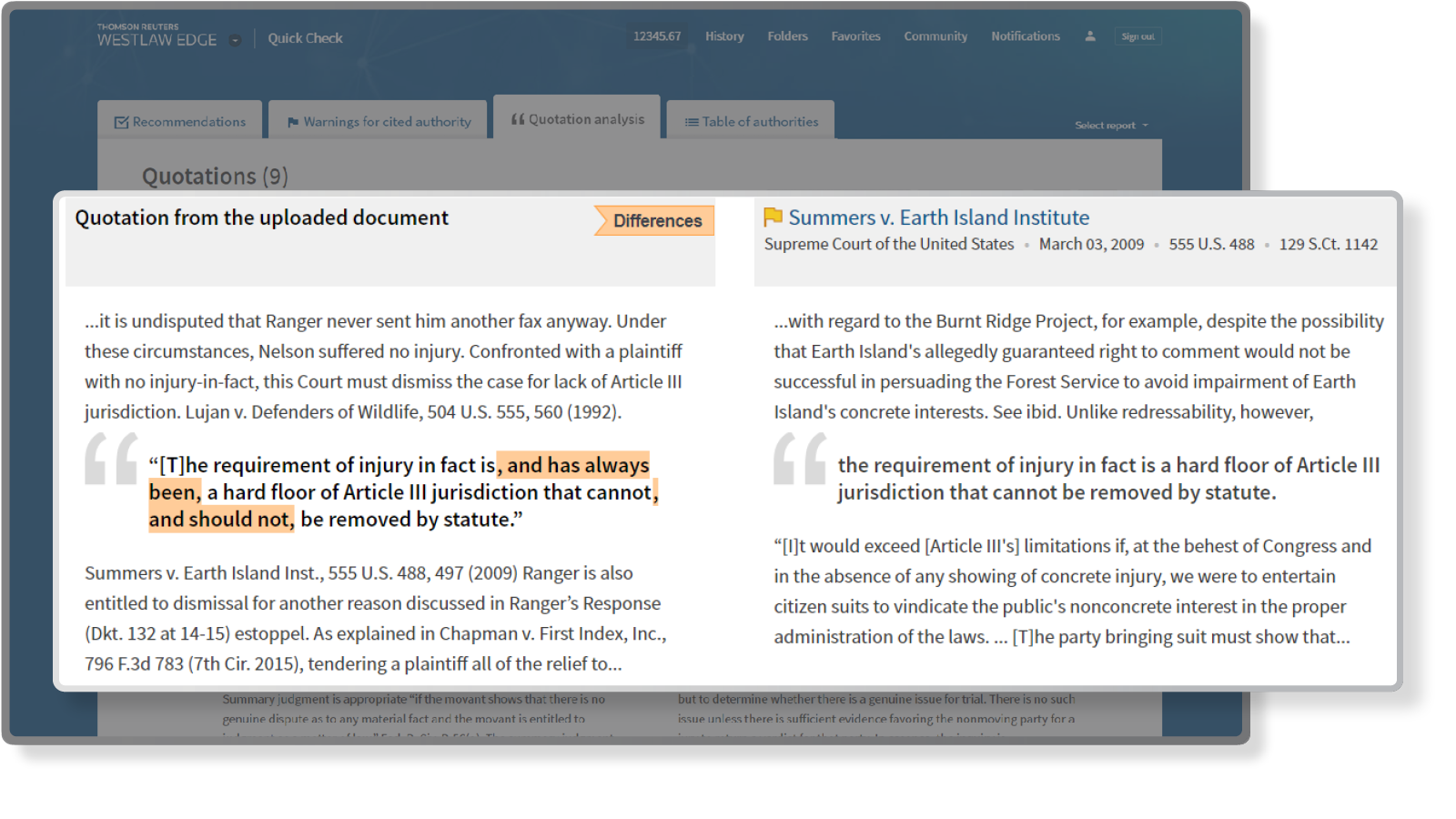Click the Westlaw Edge logo
The height and width of the screenshot is (819, 1456).
click(157, 36)
